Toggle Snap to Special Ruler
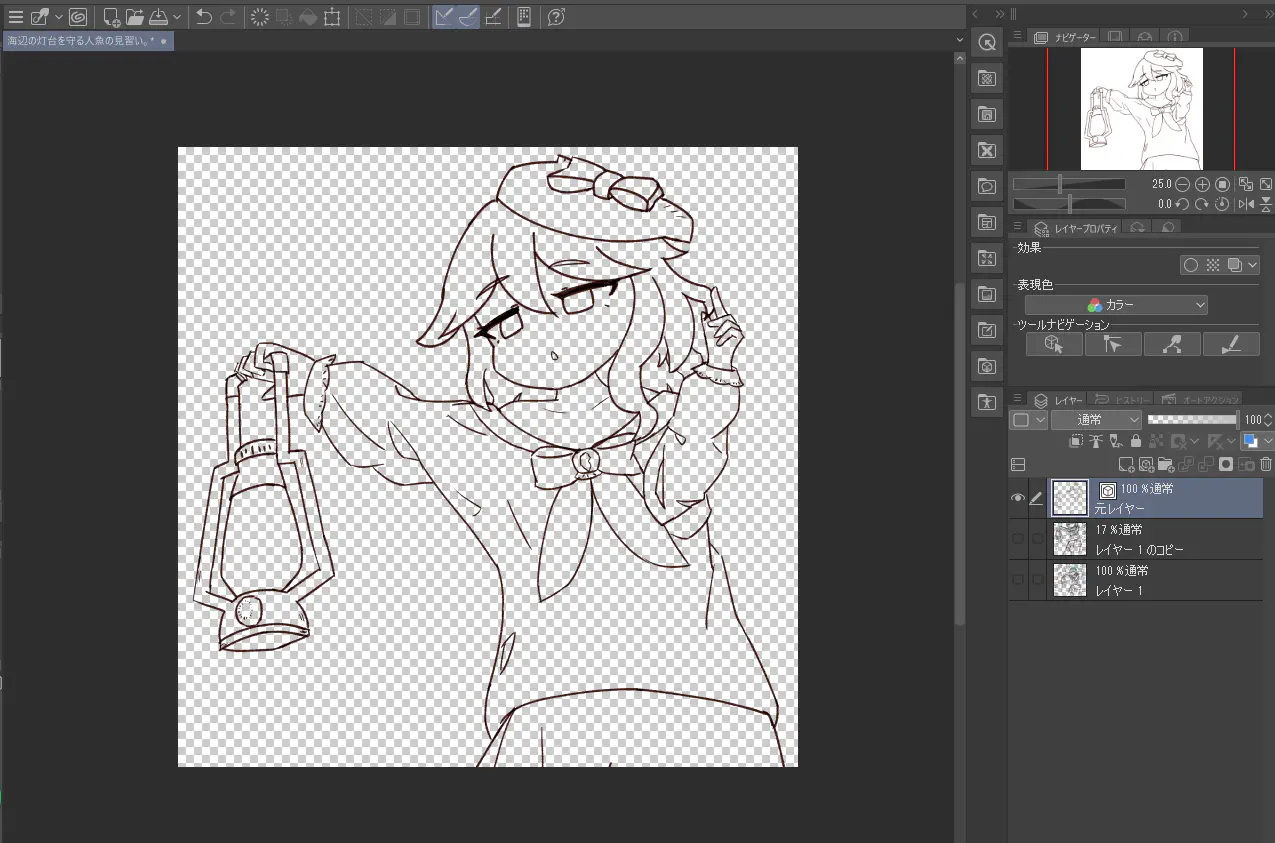 pyautogui.click(x=469, y=17)
